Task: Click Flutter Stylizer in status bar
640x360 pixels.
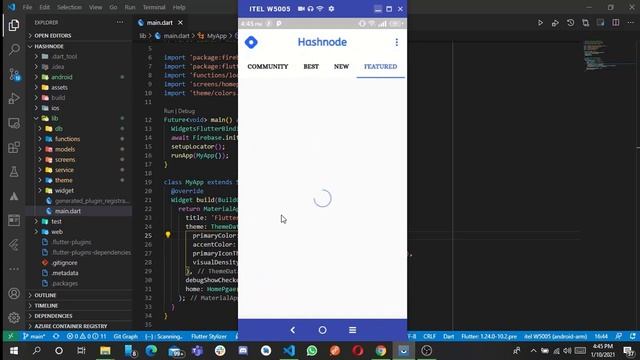Action: click(x=209, y=336)
